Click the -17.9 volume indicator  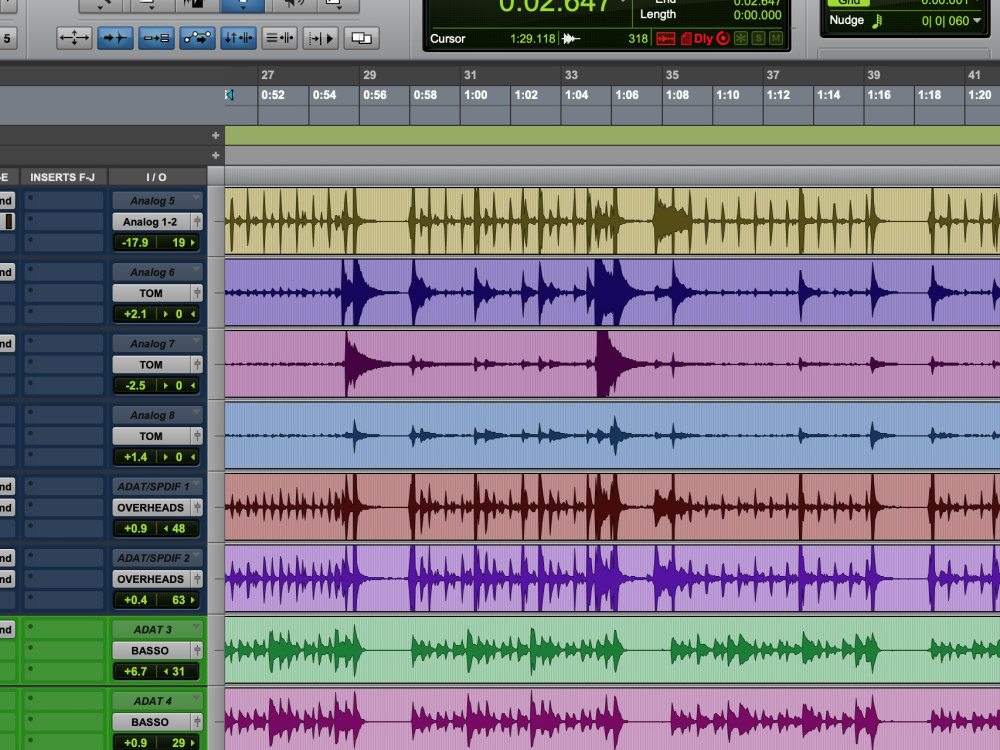[x=135, y=243]
